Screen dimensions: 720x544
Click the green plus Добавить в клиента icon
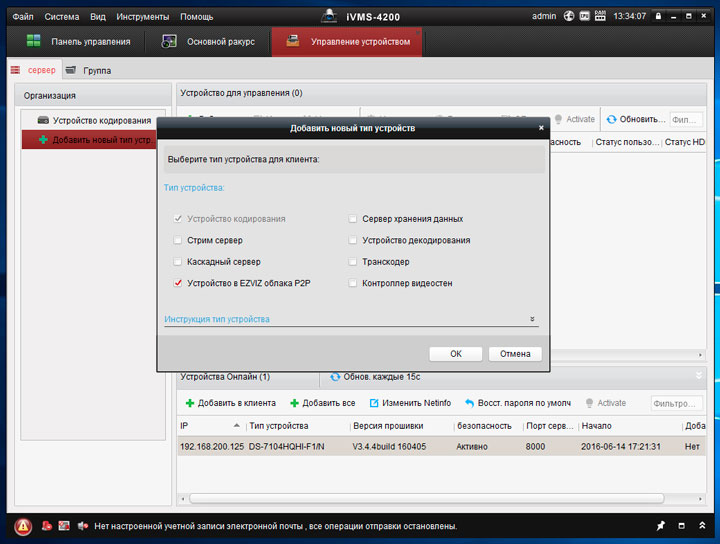click(x=190, y=403)
